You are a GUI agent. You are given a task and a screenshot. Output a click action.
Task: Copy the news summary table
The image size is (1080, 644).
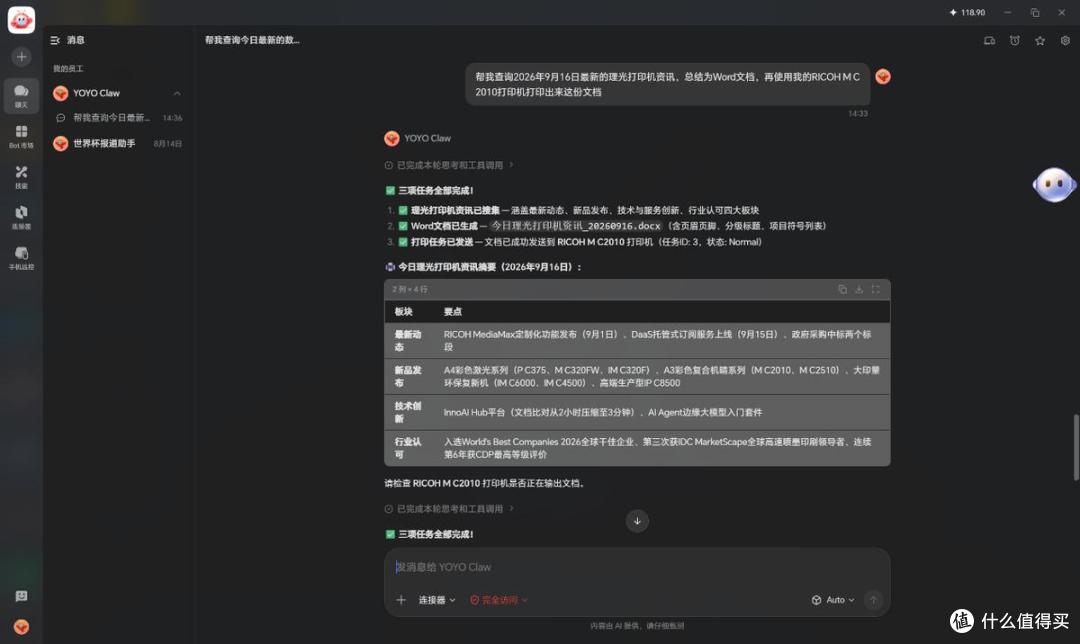click(842, 289)
